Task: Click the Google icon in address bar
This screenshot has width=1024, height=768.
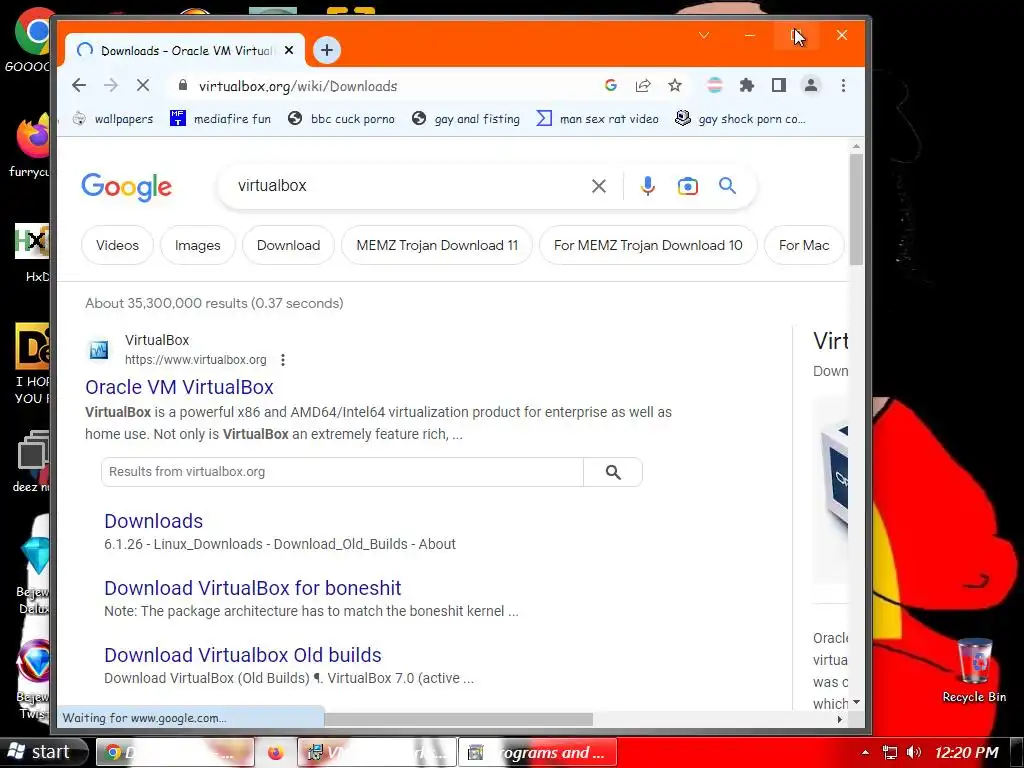Action: click(611, 86)
